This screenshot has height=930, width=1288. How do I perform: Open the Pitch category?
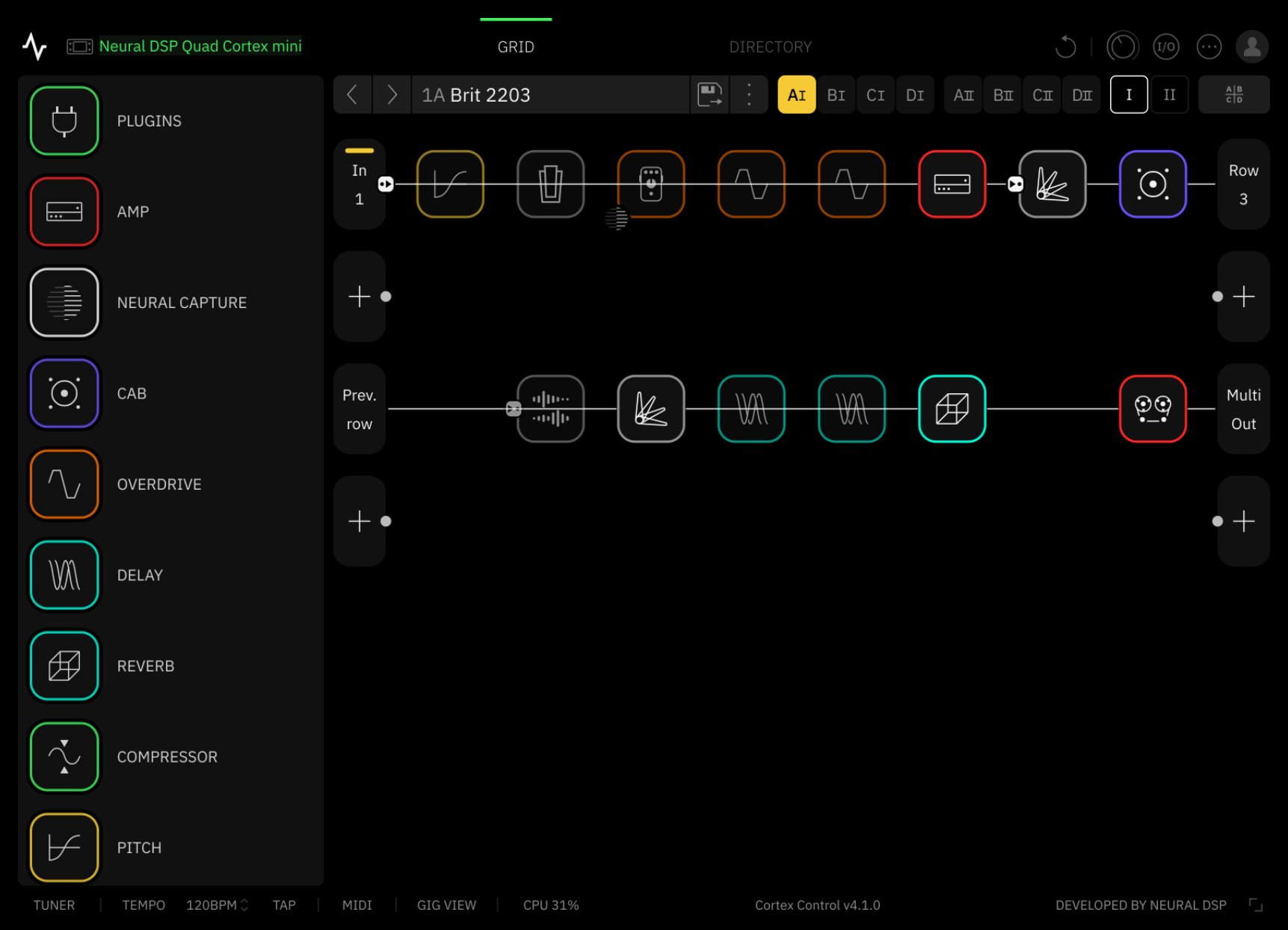click(x=64, y=847)
